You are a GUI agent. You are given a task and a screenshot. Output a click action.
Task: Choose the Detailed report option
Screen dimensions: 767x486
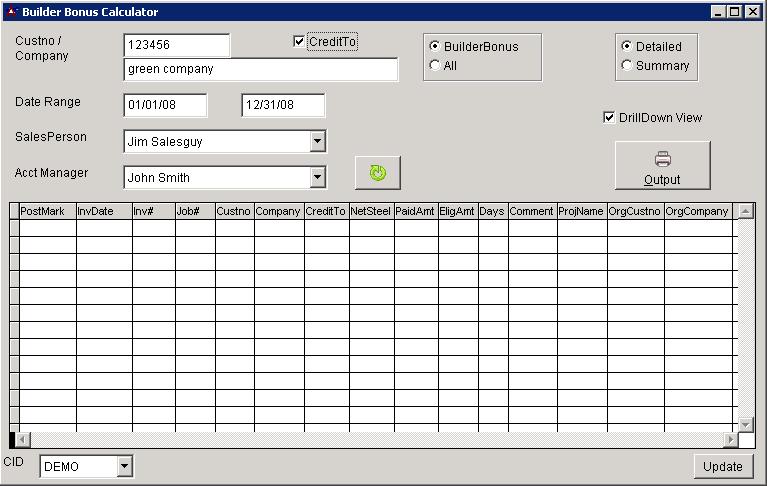[627, 46]
